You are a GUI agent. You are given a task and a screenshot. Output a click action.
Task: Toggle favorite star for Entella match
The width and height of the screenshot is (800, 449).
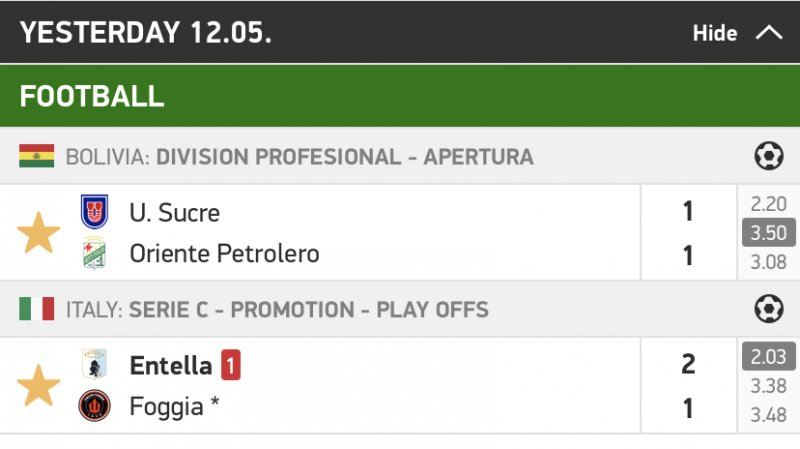pyautogui.click(x=39, y=386)
